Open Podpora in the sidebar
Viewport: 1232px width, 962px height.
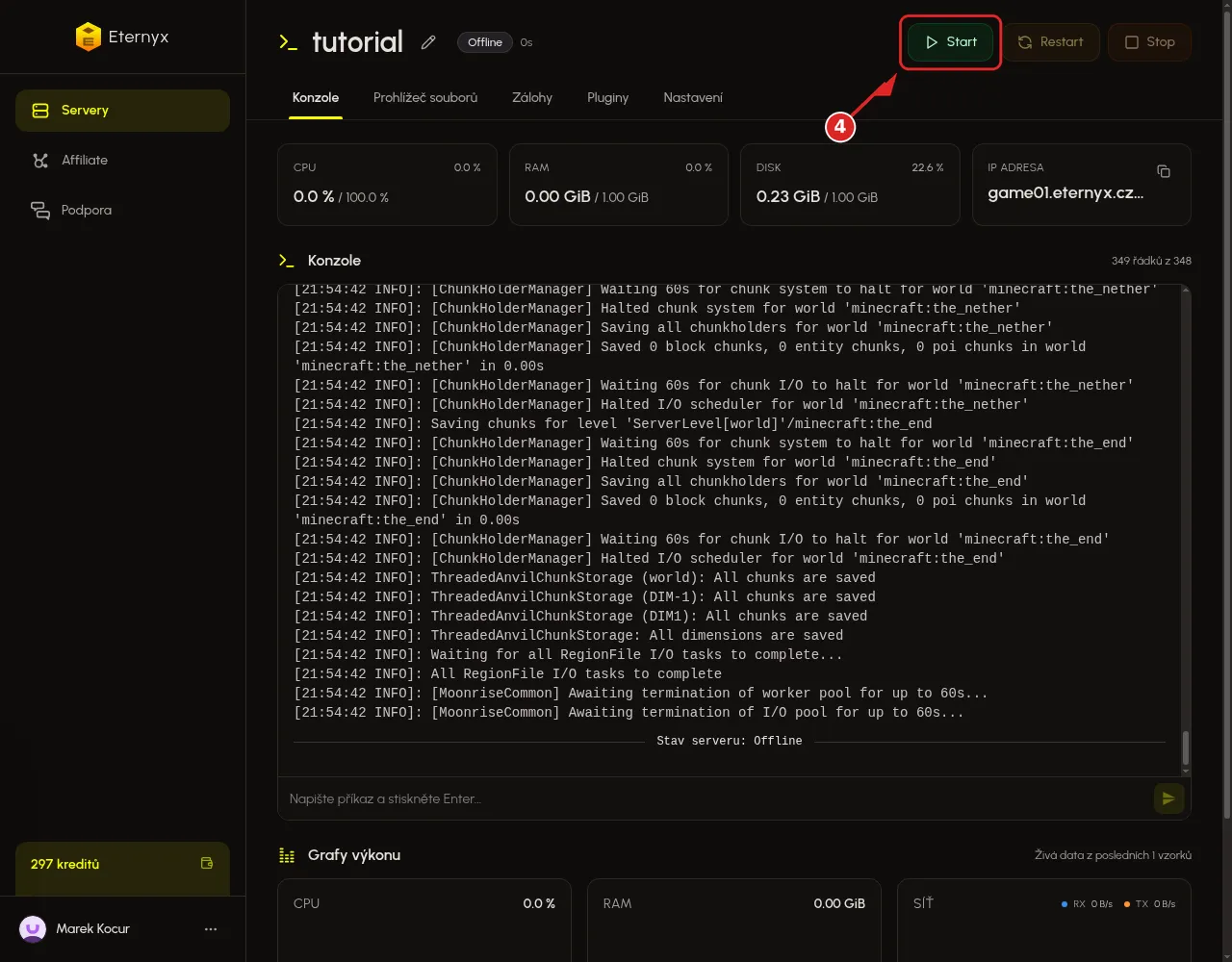[122, 211]
